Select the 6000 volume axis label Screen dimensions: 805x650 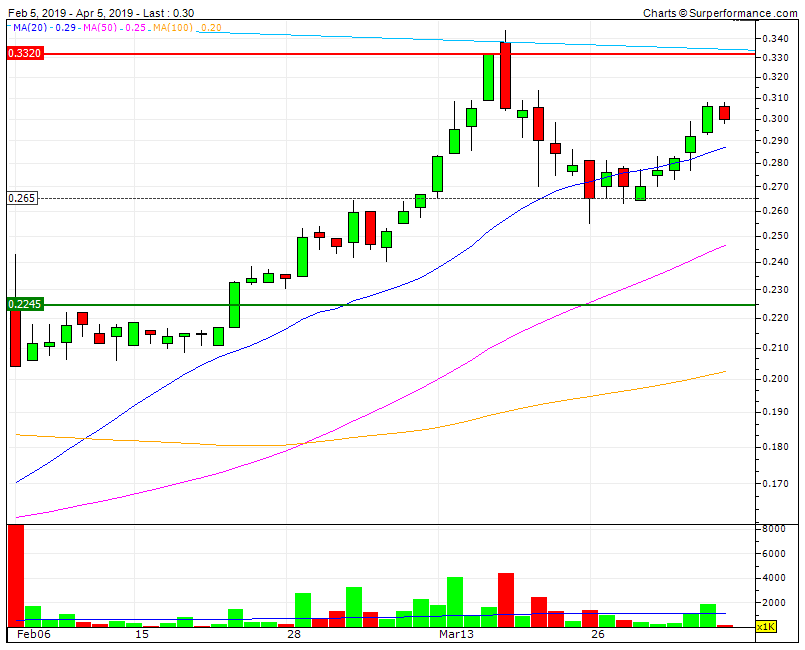point(774,553)
